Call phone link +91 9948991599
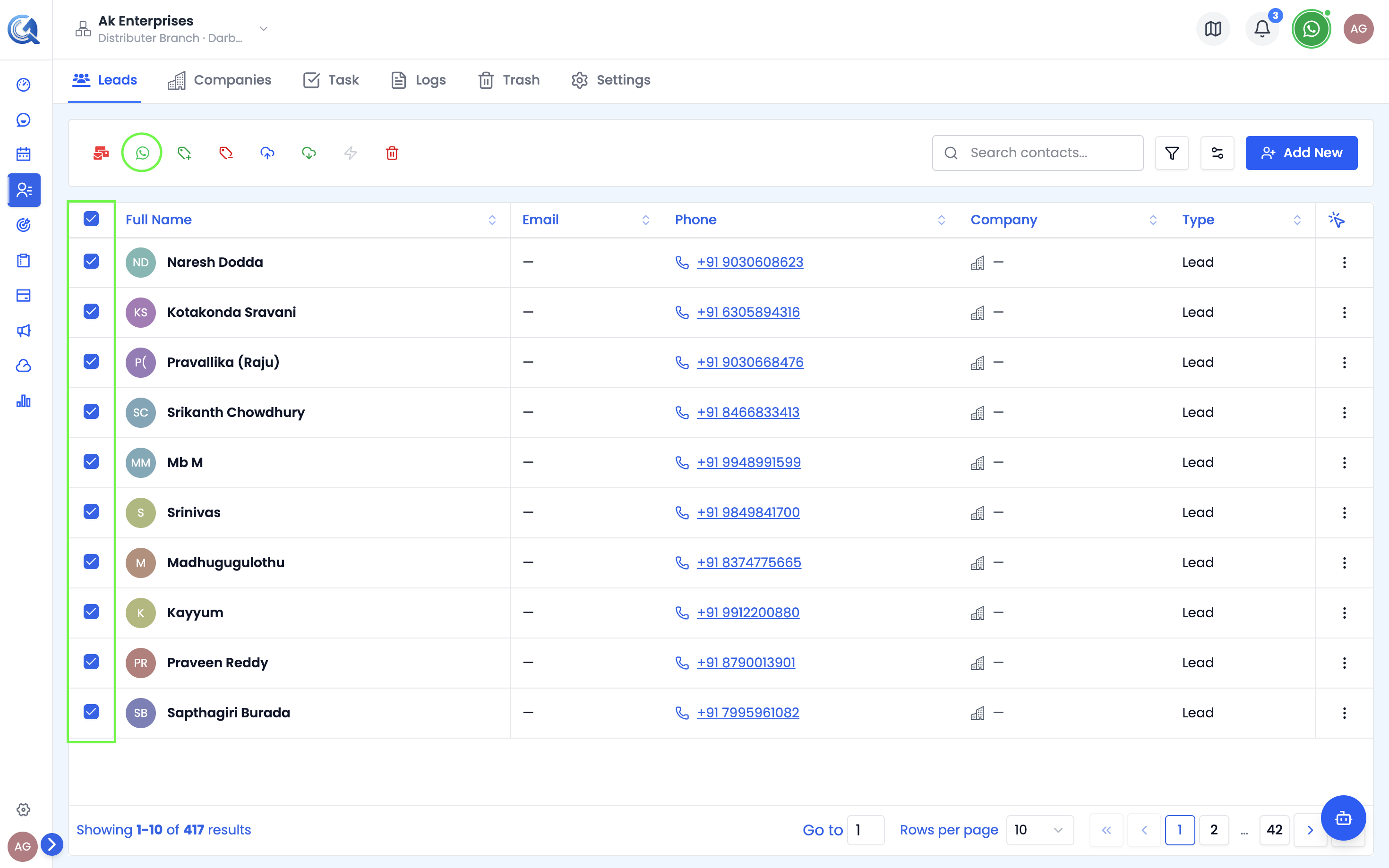 click(x=748, y=463)
